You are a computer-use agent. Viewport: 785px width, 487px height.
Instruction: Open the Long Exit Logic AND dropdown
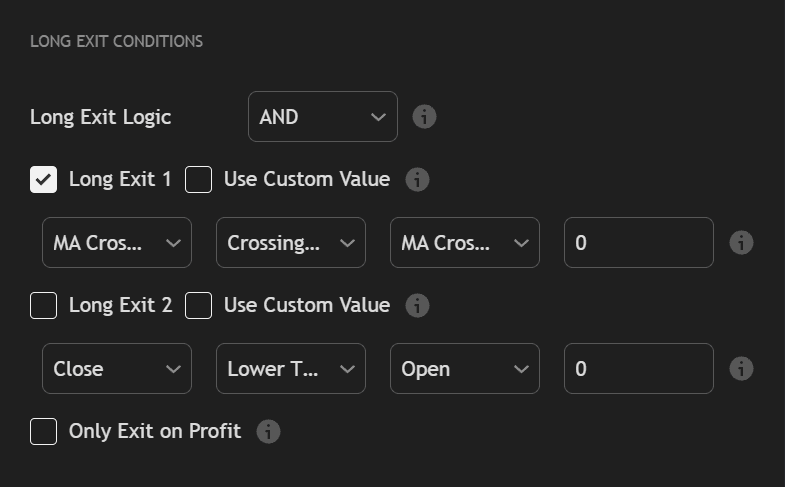pos(322,117)
